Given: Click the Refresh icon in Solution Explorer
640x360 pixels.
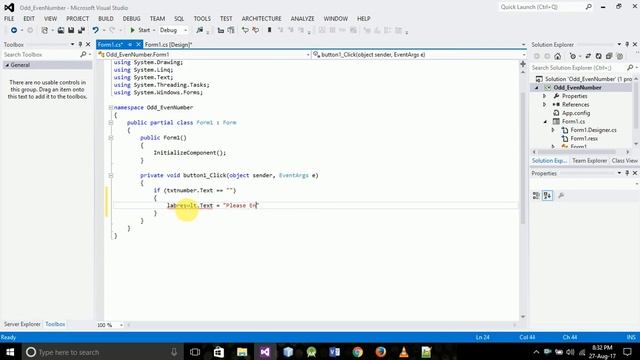Looking at the screenshot, I should click(598, 56).
